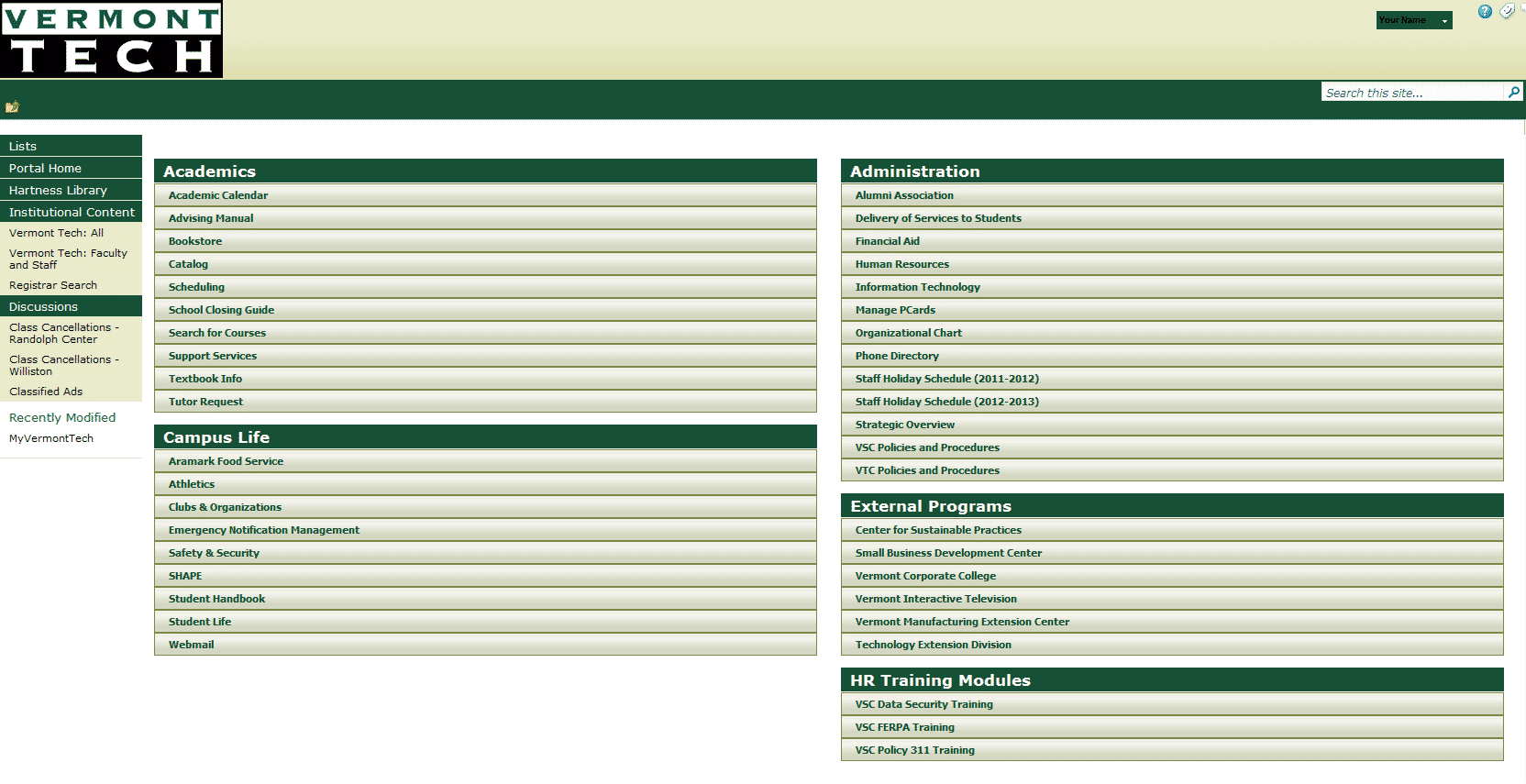Image resolution: width=1526 pixels, height=784 pixels.
Task: Open Vermont Corporate College
Action: [x=1172, y=576]
